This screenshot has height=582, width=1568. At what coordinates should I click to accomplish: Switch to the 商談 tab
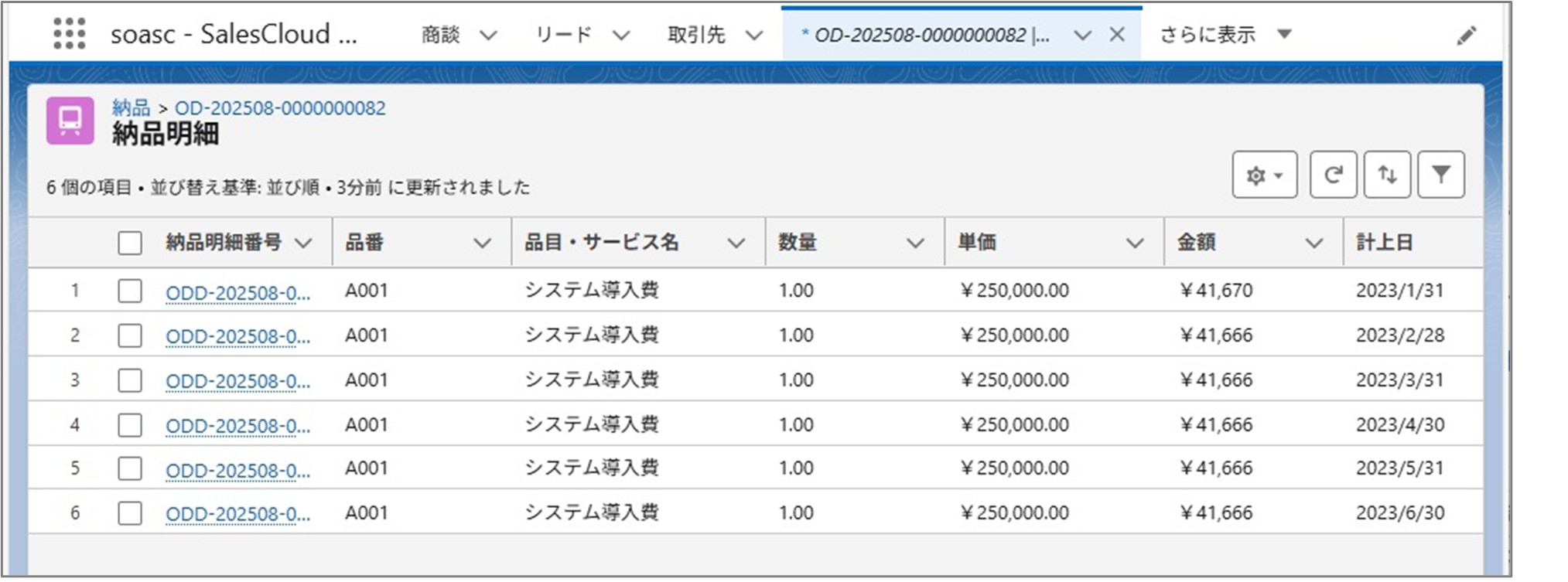pos(441,35)
